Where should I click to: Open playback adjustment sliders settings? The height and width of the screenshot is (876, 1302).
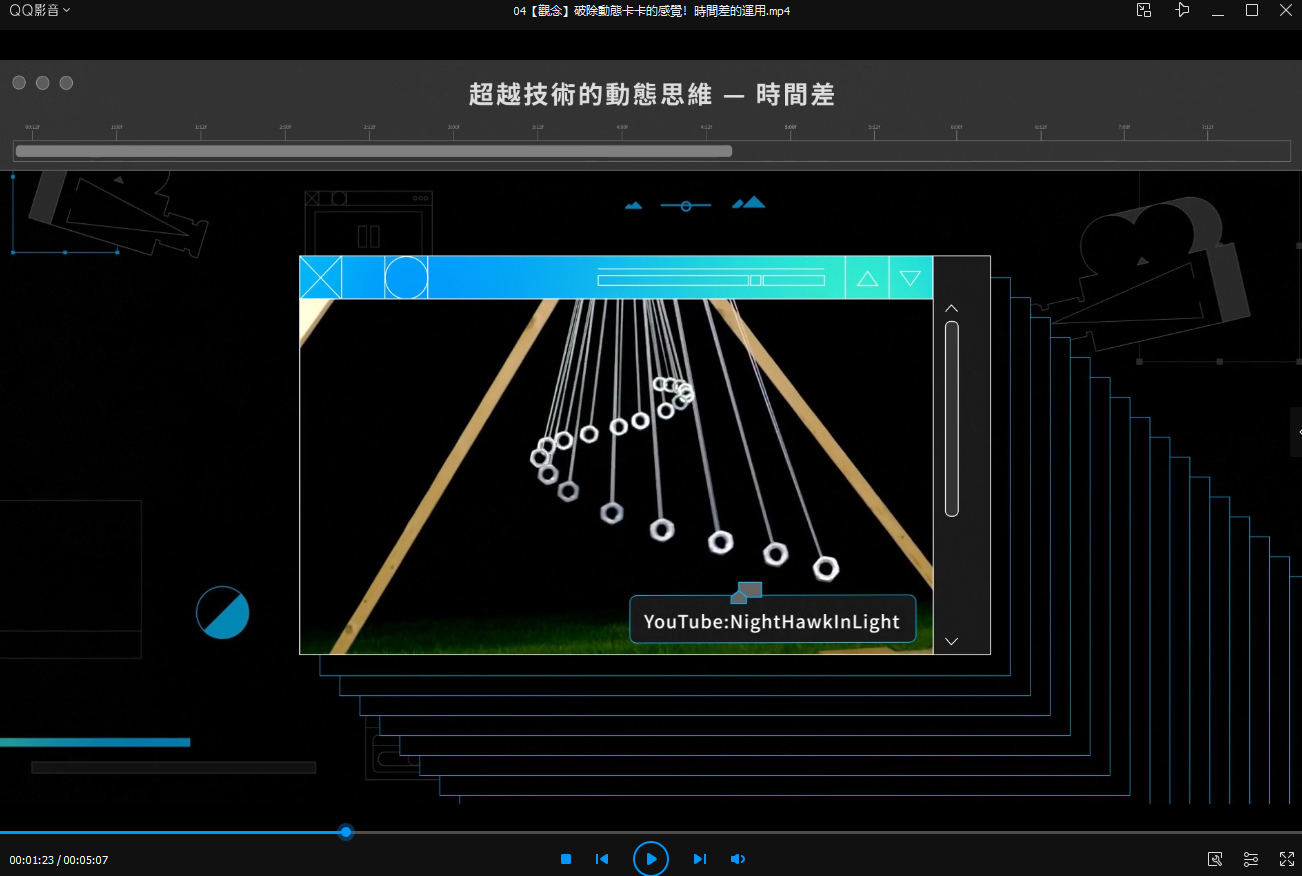pyautogui.click(x=1251, y=859)
